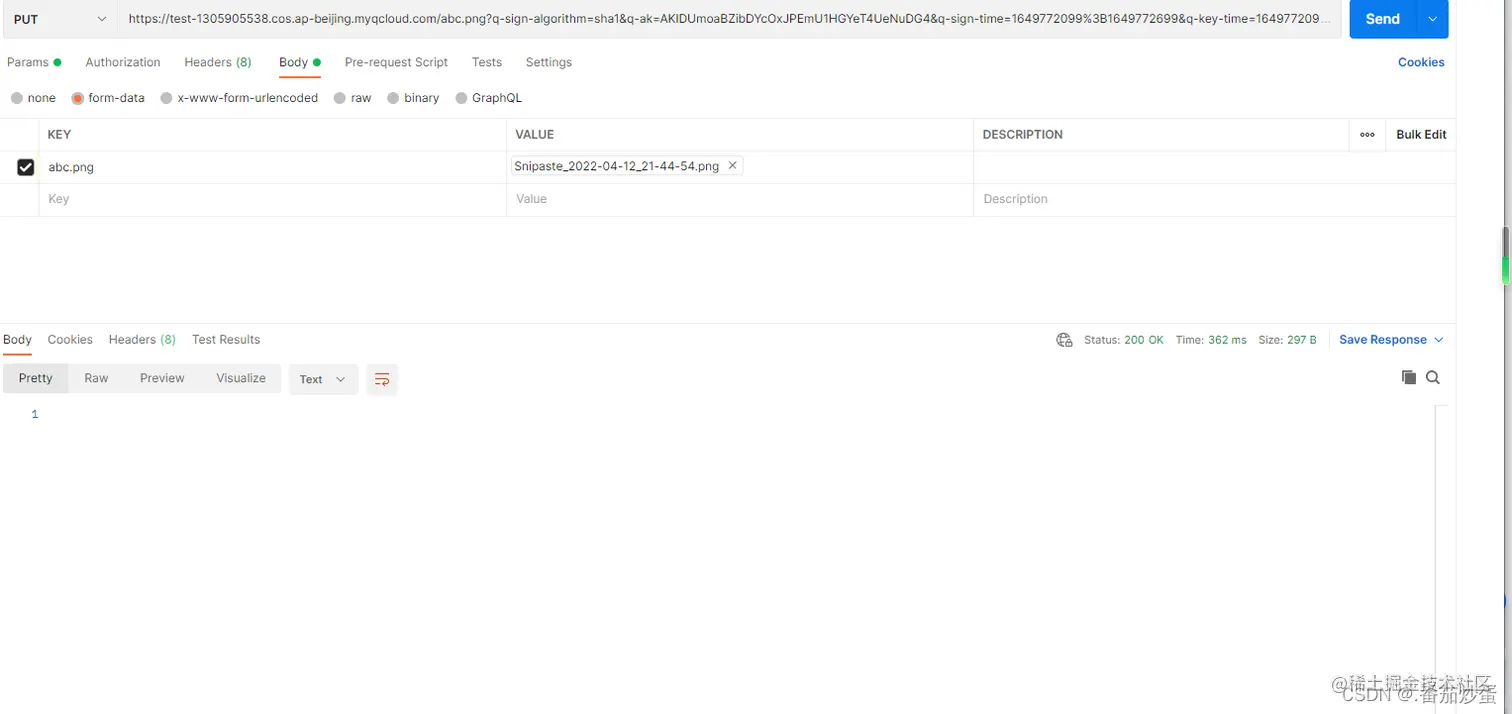Select the binary body type
1512x714 pixels.
[413, 98]
